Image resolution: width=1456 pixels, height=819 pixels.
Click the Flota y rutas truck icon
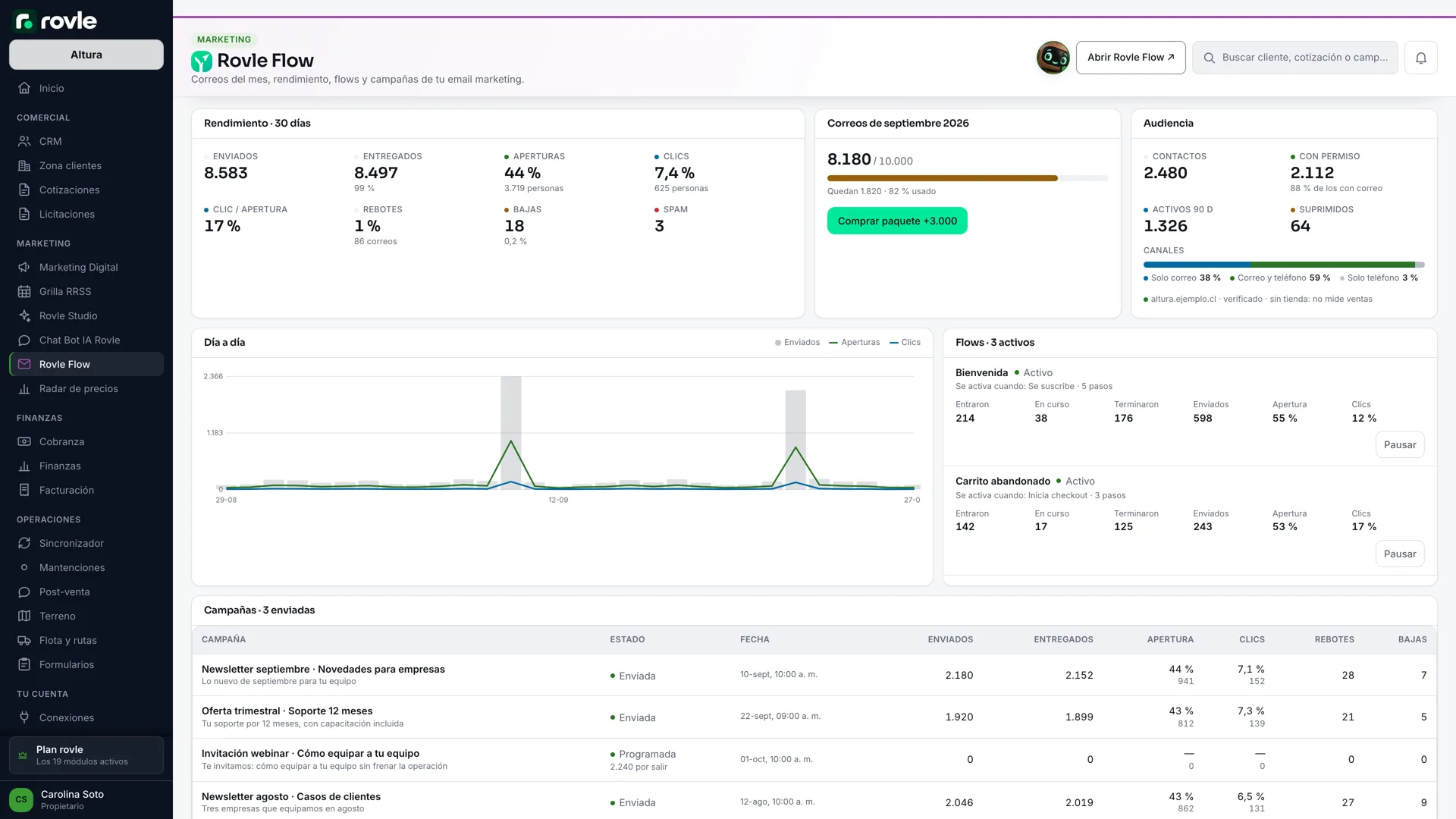[x=24, y=640]
